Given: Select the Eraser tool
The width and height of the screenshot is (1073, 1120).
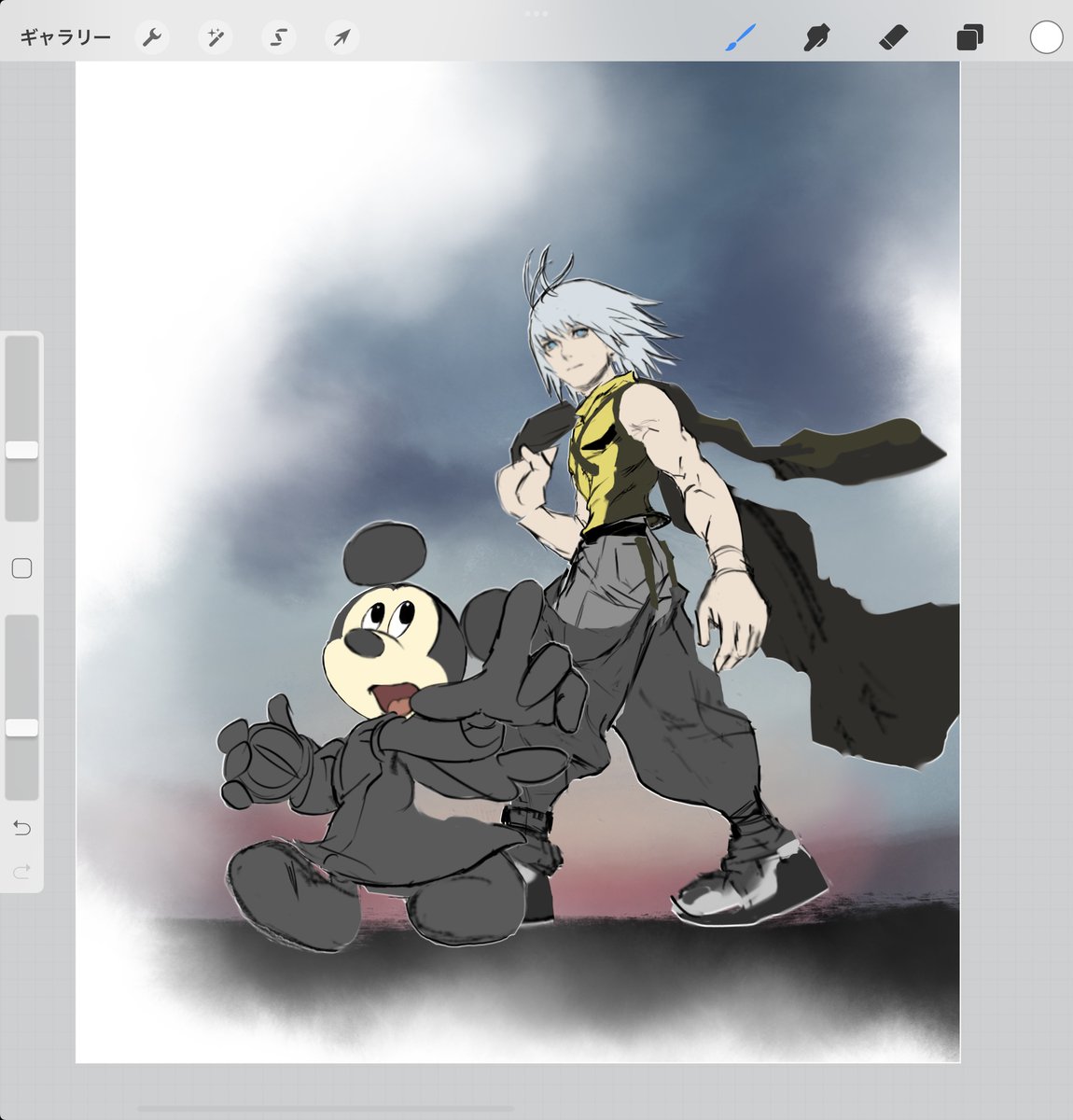Looking at the screenshot, I should click(894, 37).
